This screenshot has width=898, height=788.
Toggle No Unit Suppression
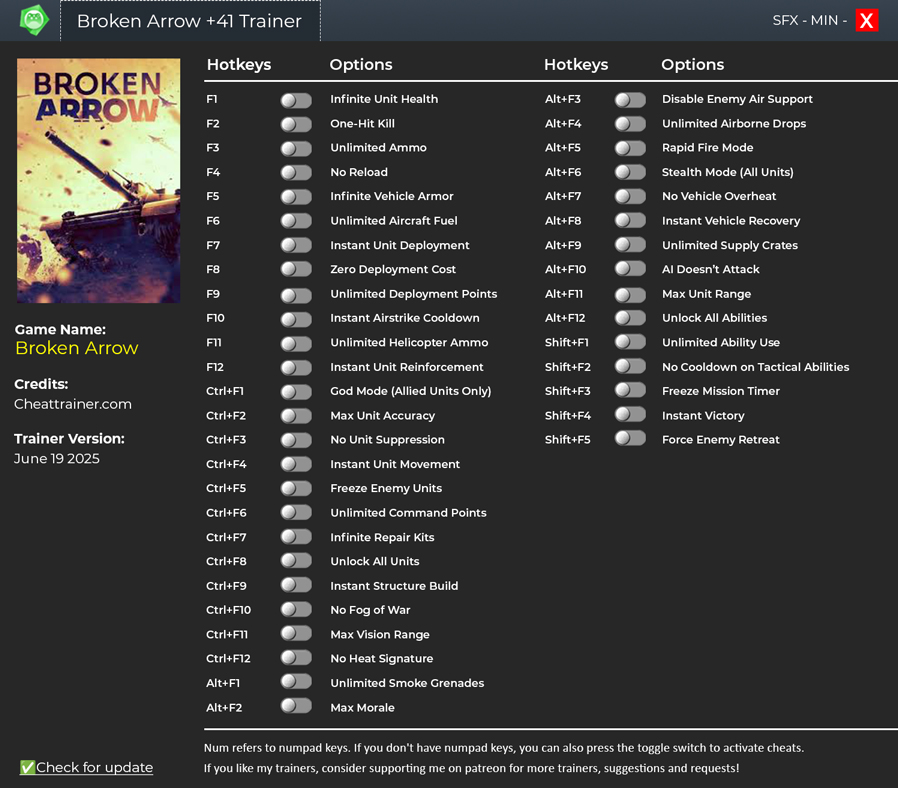(296, 440)
